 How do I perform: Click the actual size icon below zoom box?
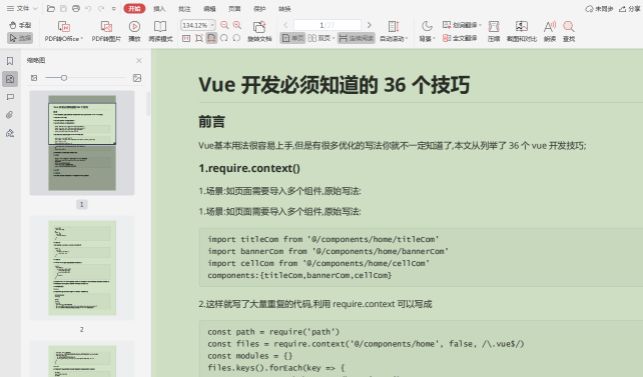pyautogui.click(x=186, y=38)
